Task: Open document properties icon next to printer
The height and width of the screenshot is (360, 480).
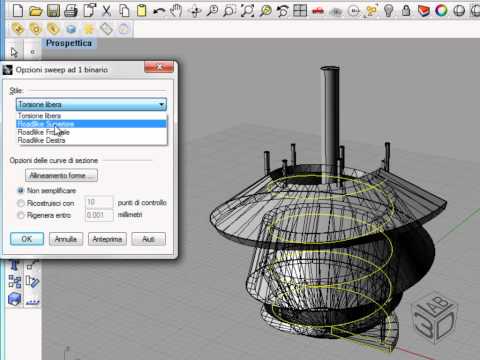Action: (x=89, y=10)
